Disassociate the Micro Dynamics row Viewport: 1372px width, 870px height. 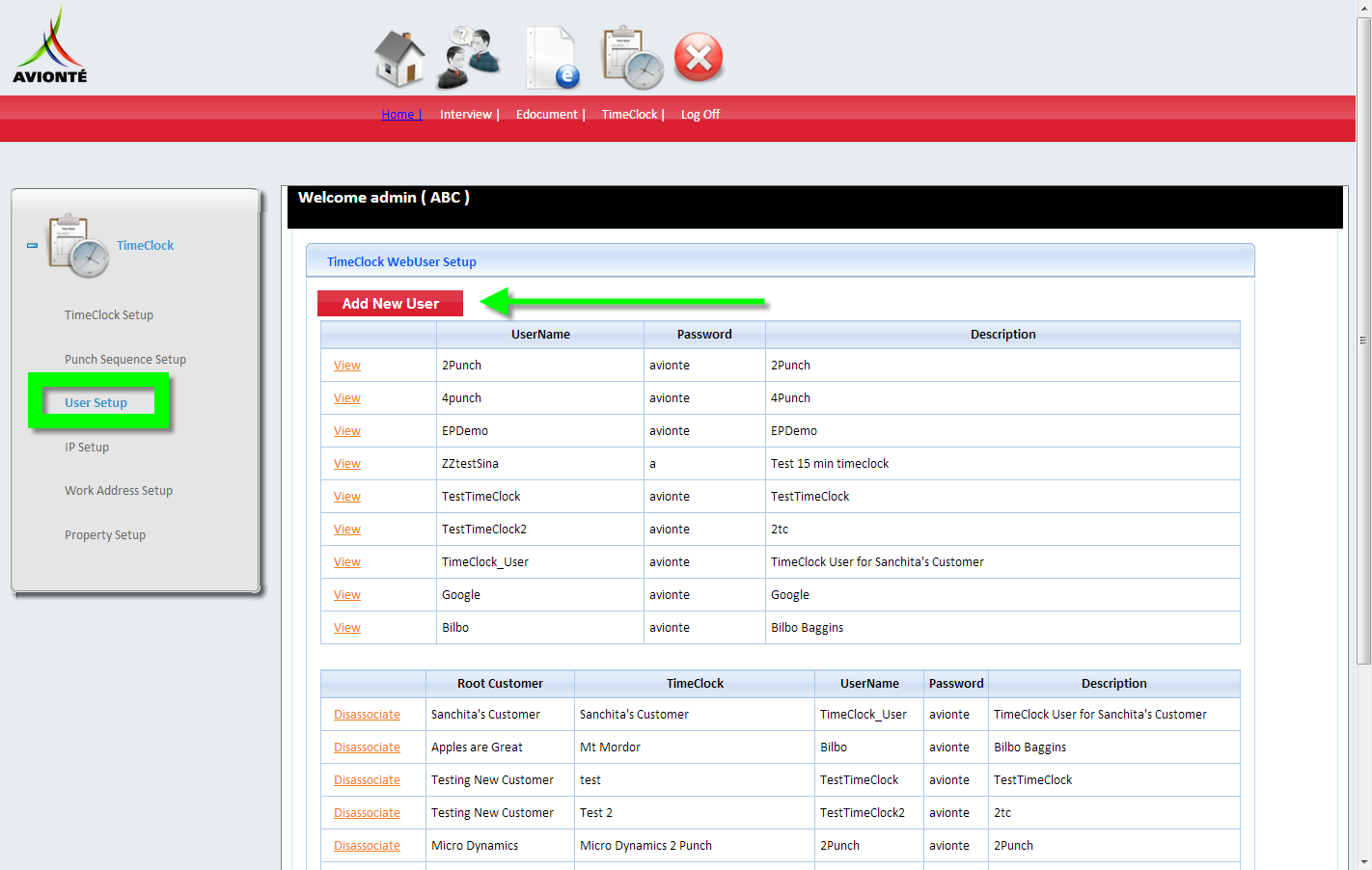point(367,846)
